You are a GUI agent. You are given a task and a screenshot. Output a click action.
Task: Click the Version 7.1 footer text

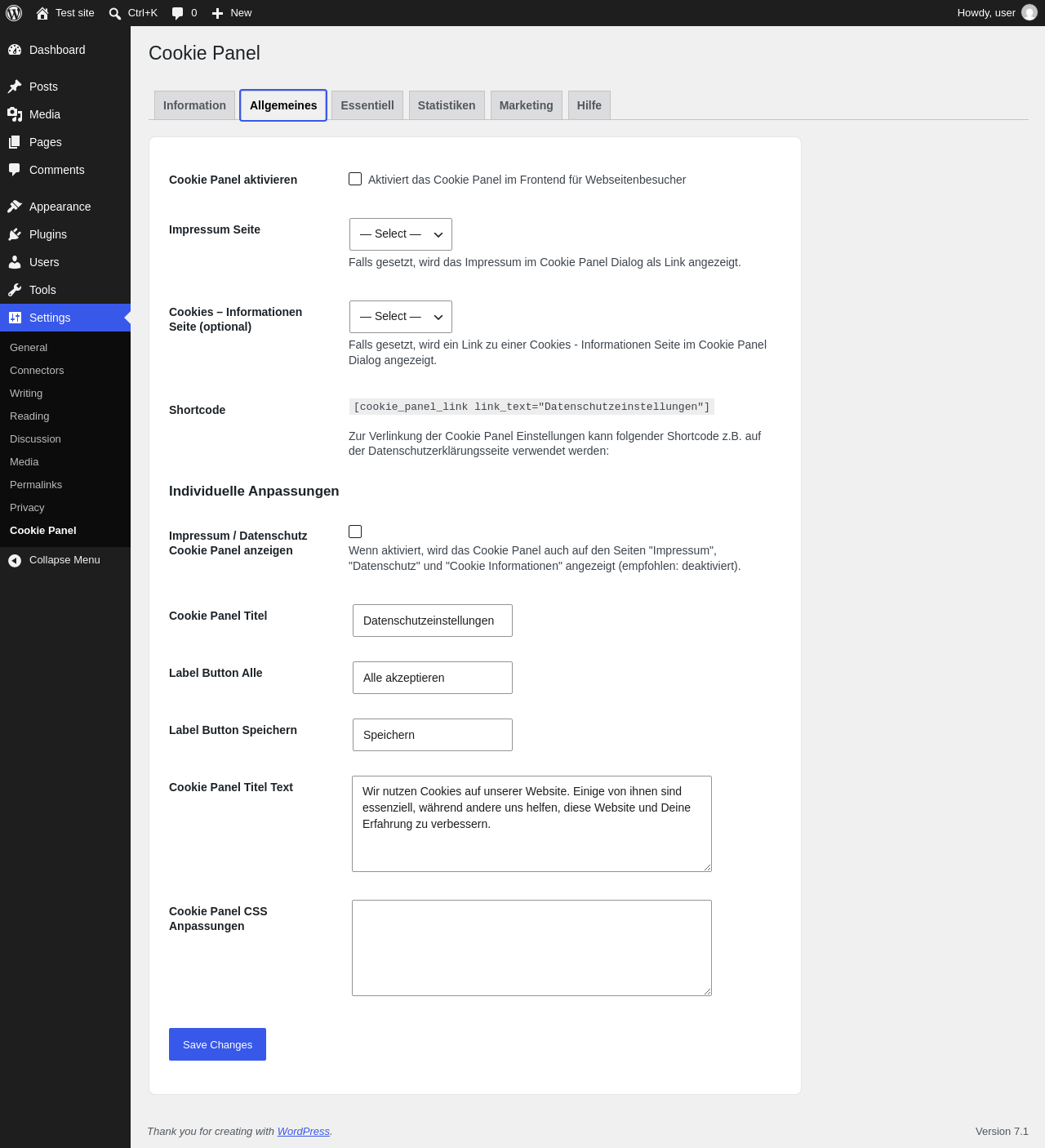click(x=1002, y=1131)
